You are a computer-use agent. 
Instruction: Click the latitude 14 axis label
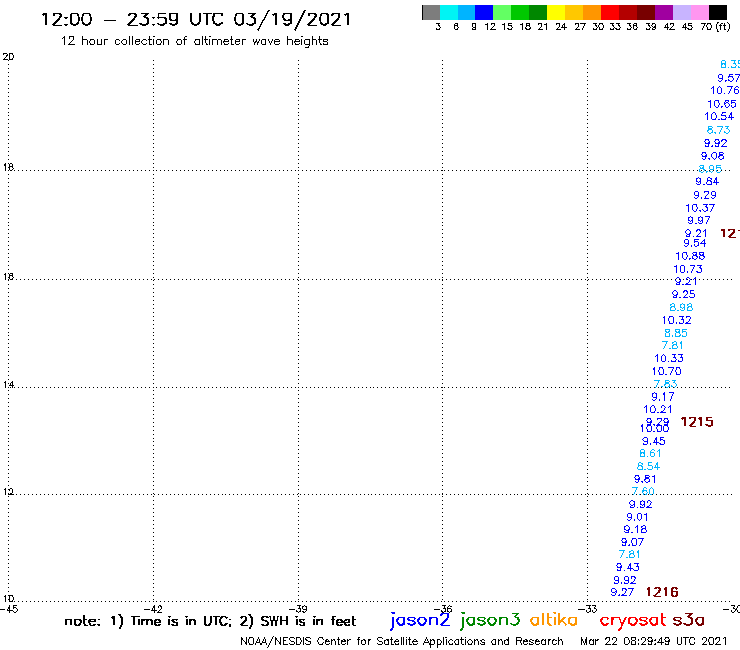pyautogui.click(x=8, y=385)
